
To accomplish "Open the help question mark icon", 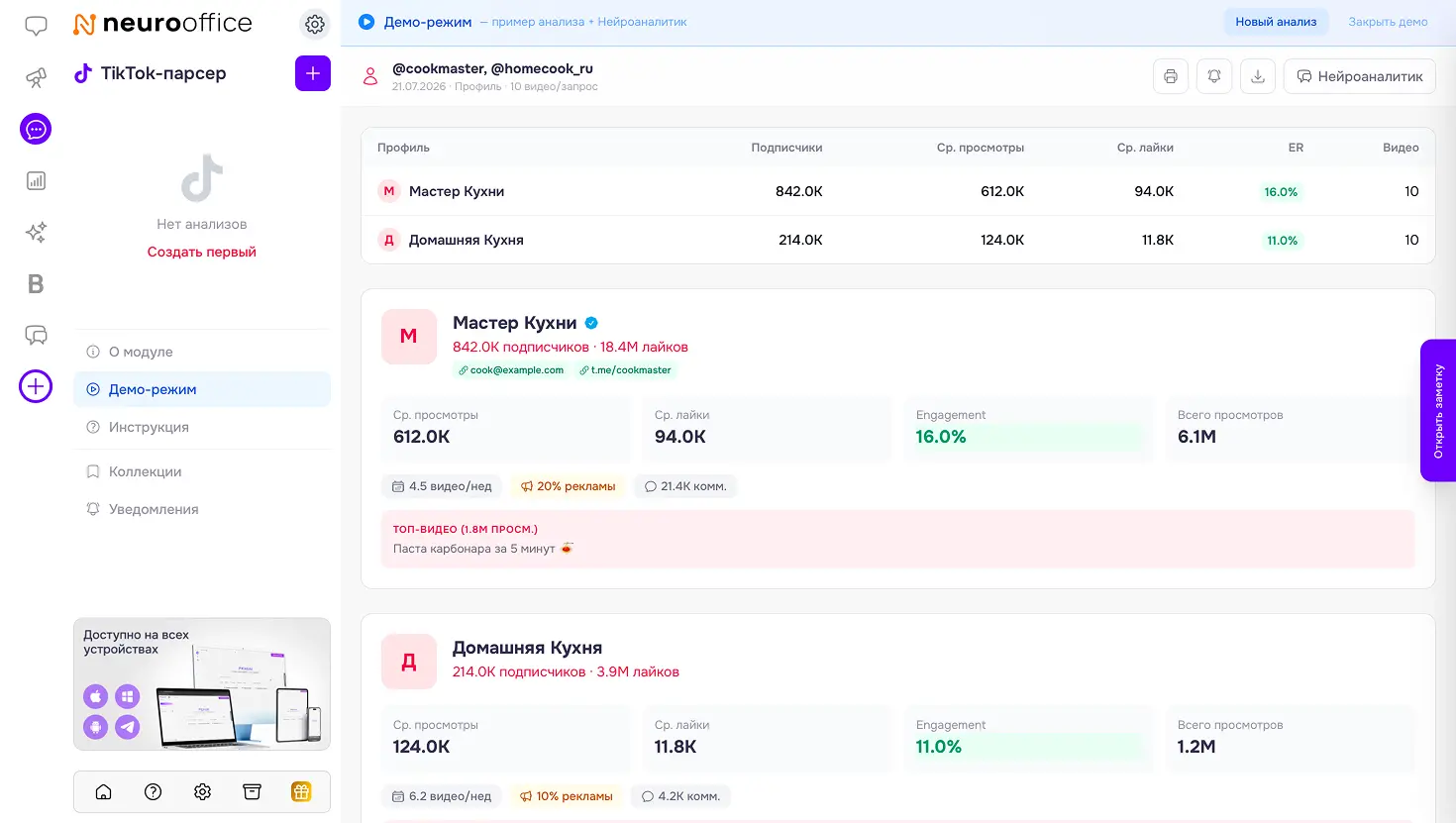I will [153, 791].
